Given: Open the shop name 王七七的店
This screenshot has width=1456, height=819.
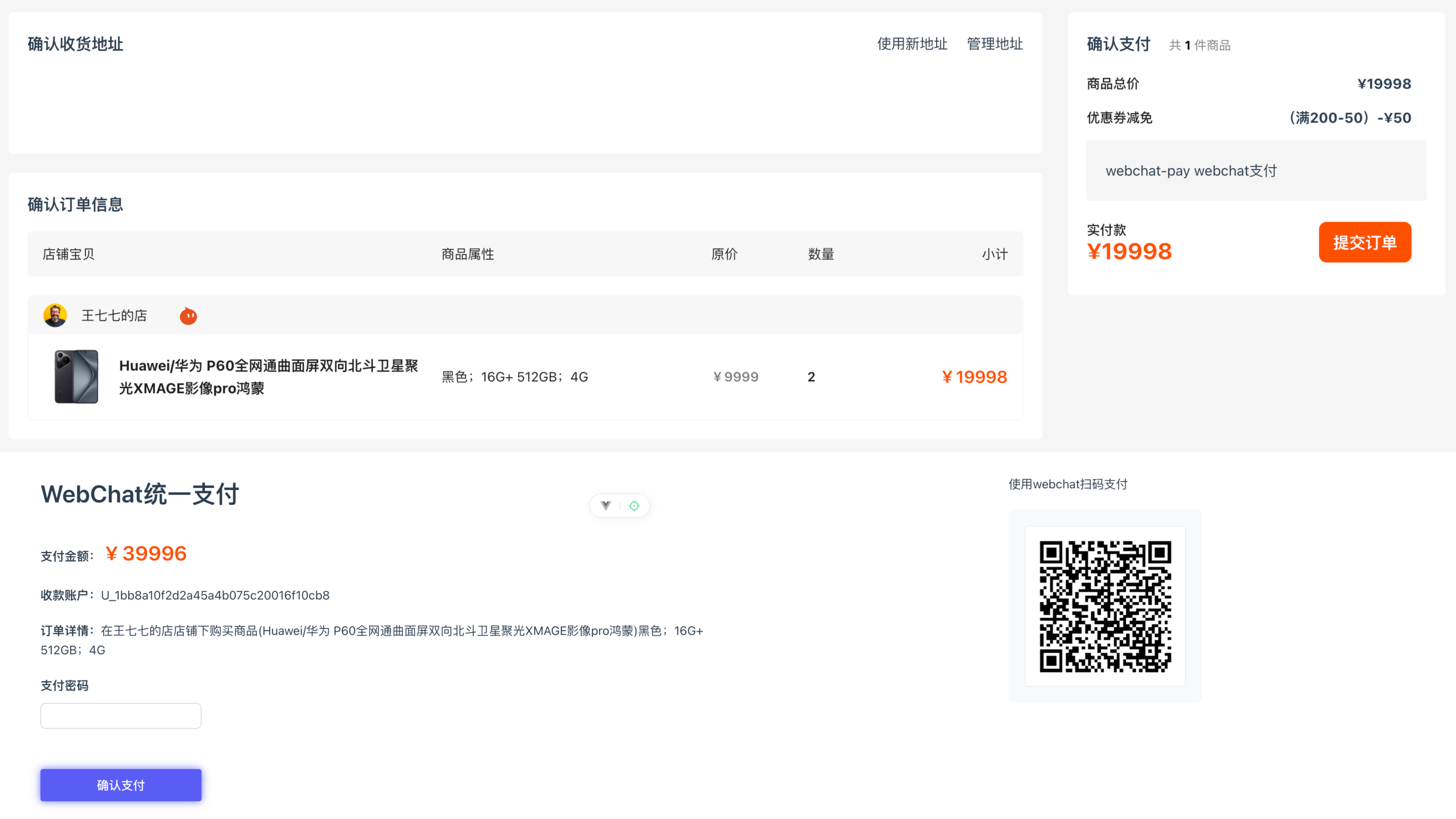Looking at the screenshot, I should pyautogui.click(x=114, y=315).
